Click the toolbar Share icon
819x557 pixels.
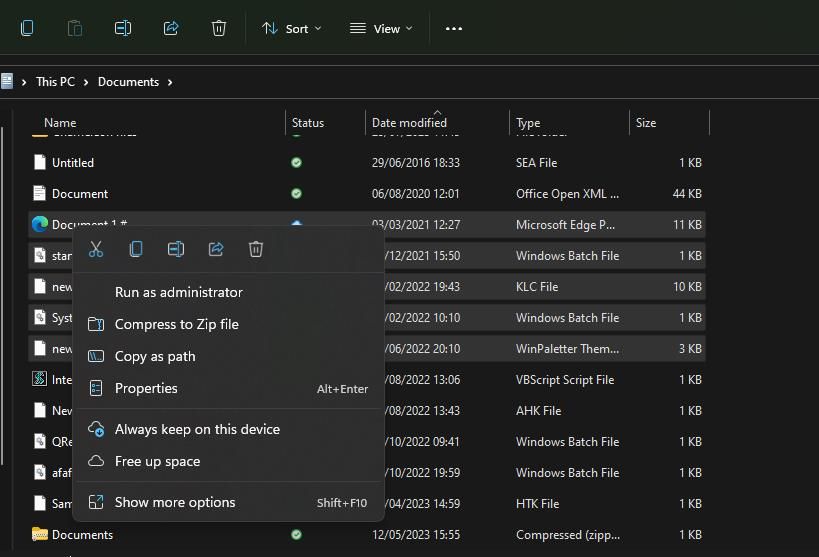point(171,29)
